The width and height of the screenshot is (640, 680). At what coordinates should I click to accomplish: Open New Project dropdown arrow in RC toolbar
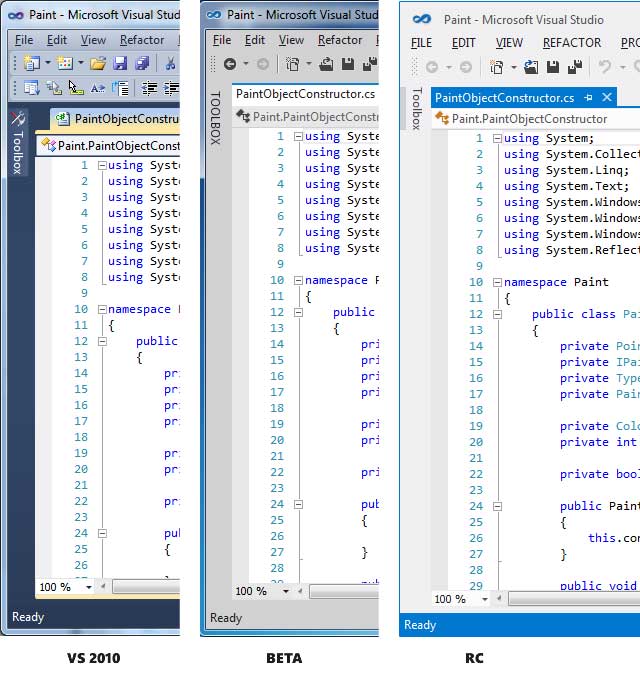click(x=513, y=67)
